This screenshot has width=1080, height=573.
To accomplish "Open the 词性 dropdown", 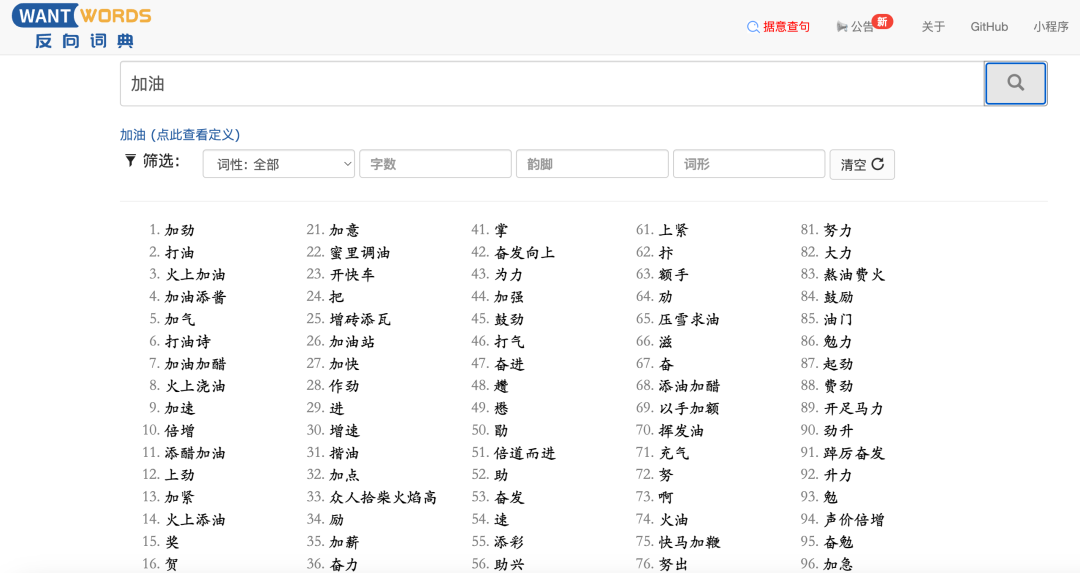I will tap(279, 164).
